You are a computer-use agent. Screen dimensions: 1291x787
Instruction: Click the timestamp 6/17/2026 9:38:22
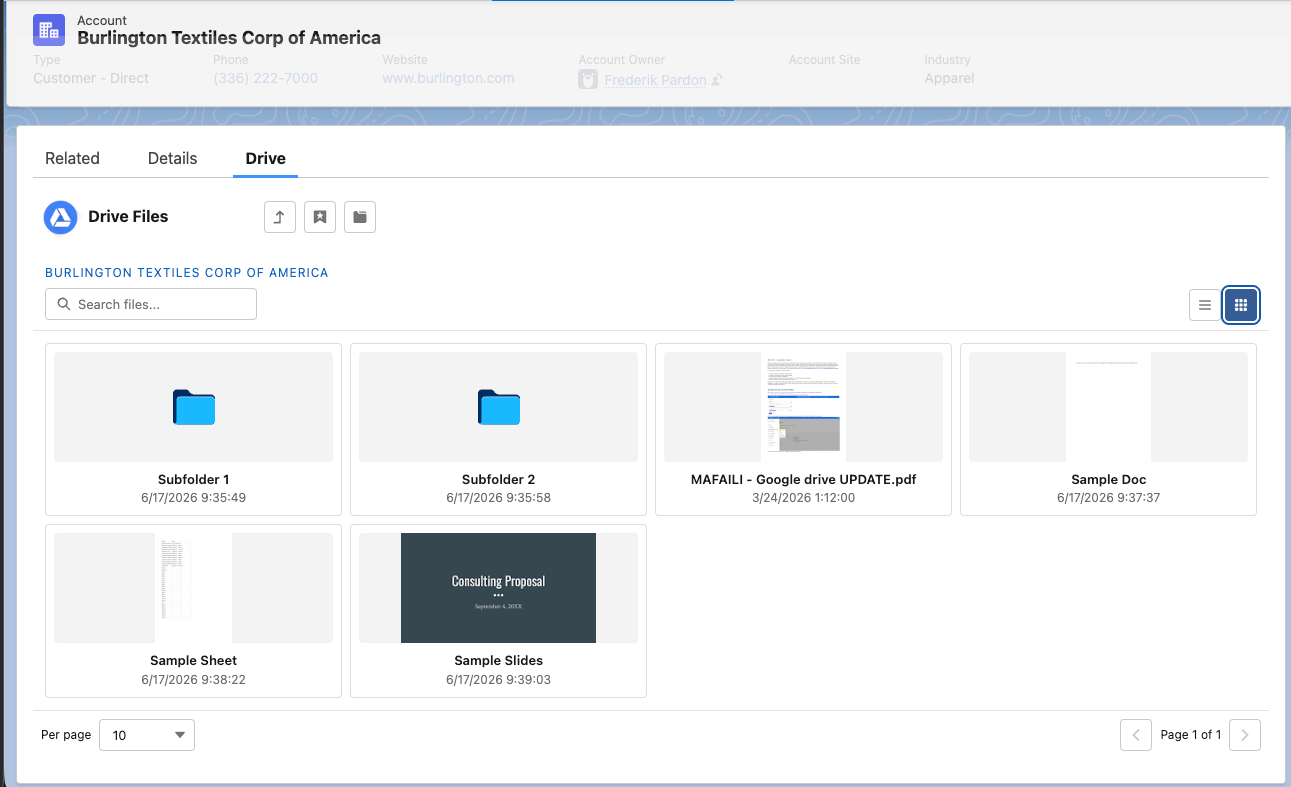194,679
